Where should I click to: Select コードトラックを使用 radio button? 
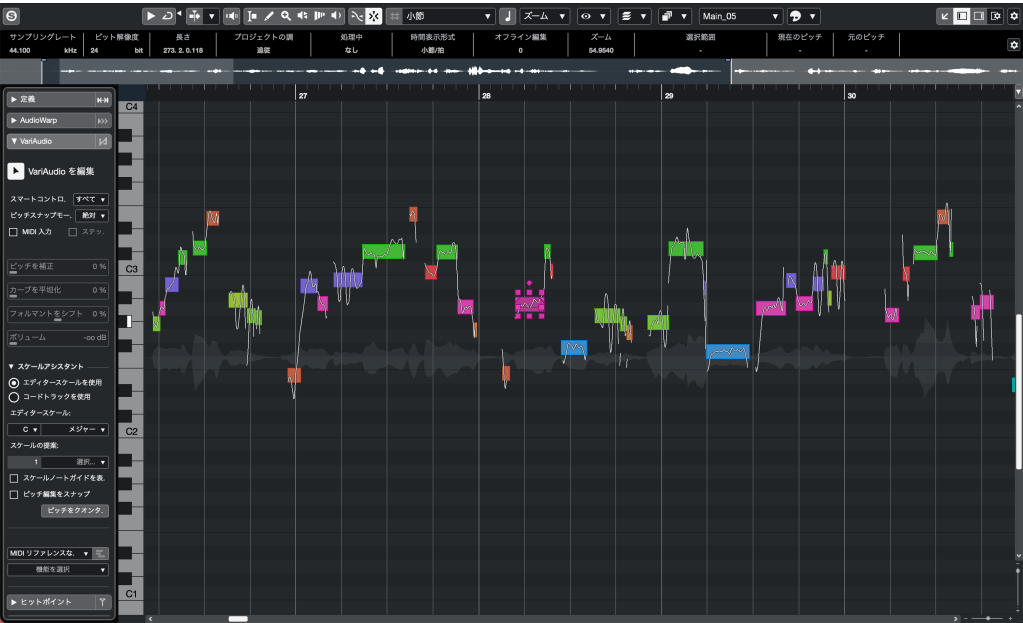pos(13,396)
